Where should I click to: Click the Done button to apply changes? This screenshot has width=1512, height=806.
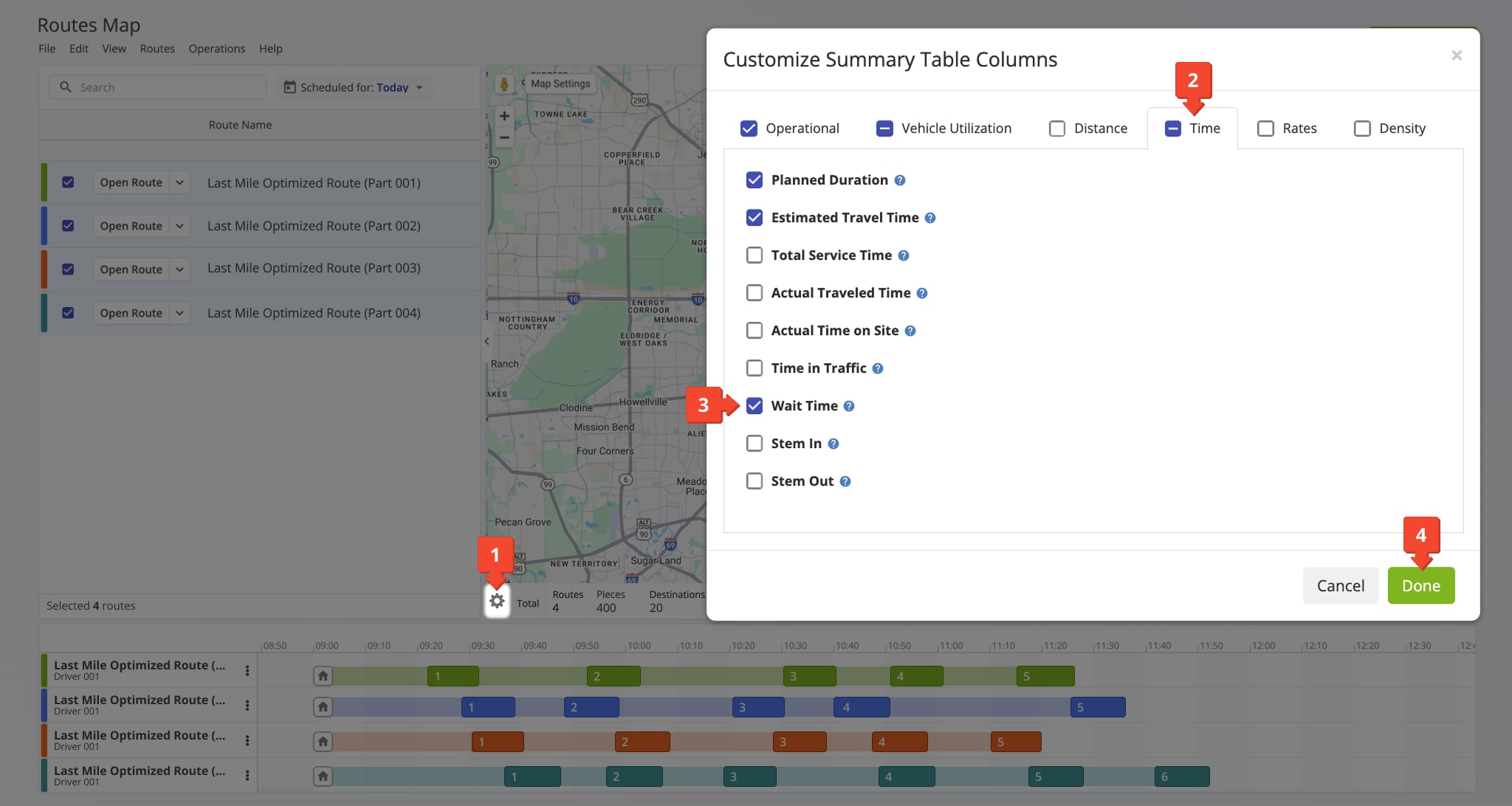click(1421, 585)
